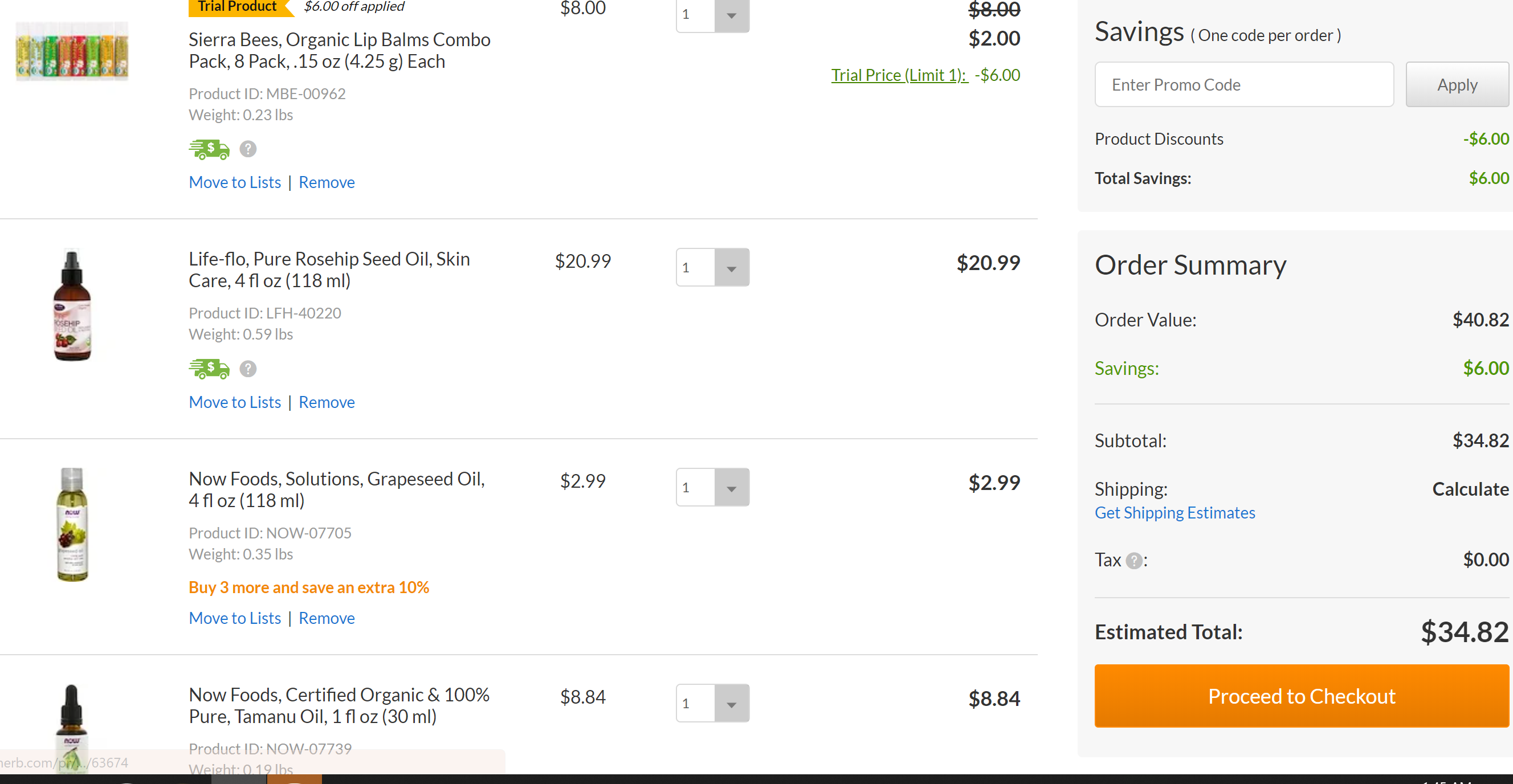
Task: Click the help question mark beside Rosehip Oil truck
Action: (x=248, y=369)
